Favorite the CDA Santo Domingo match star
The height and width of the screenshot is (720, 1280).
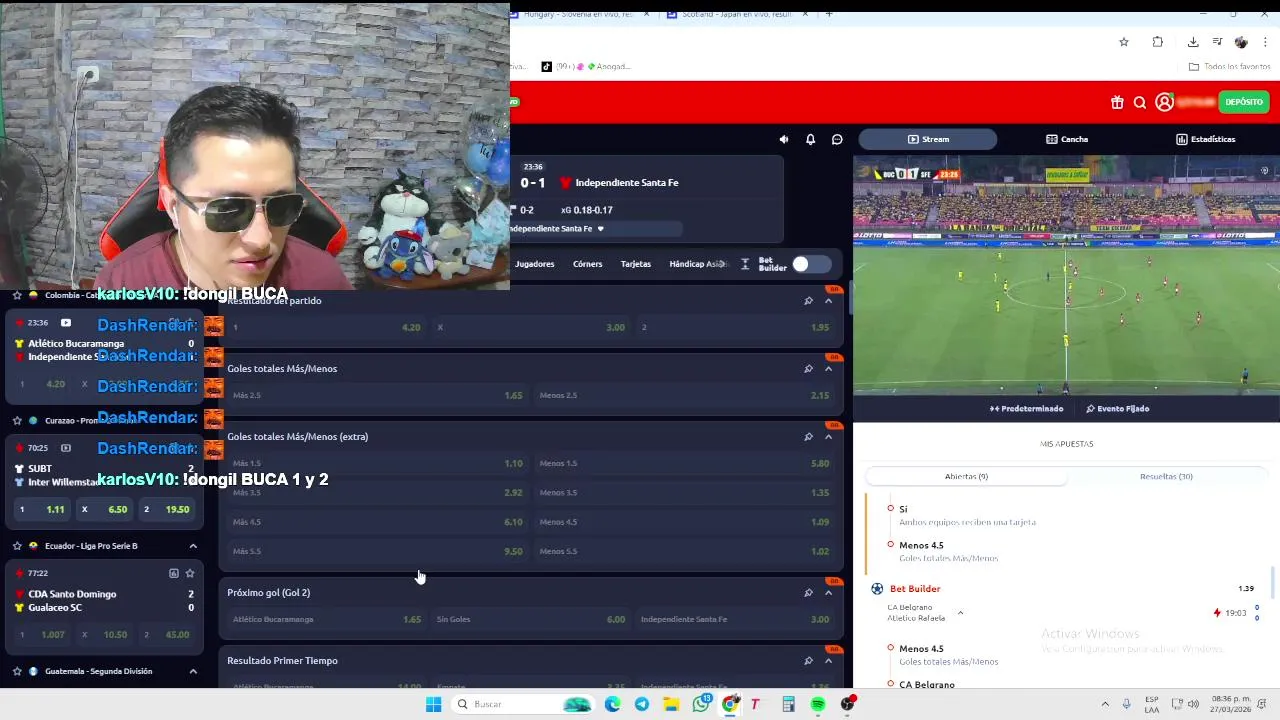coord(190,573)
